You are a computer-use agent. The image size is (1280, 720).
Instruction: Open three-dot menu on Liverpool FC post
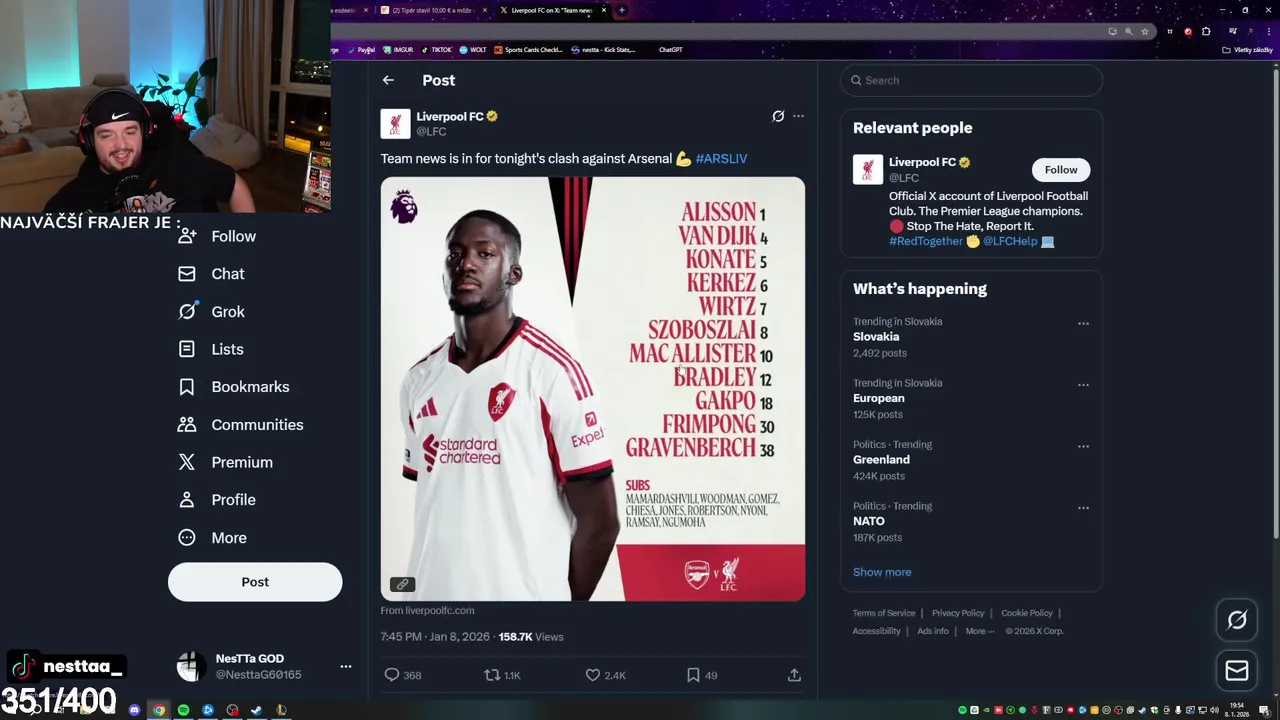798,116
